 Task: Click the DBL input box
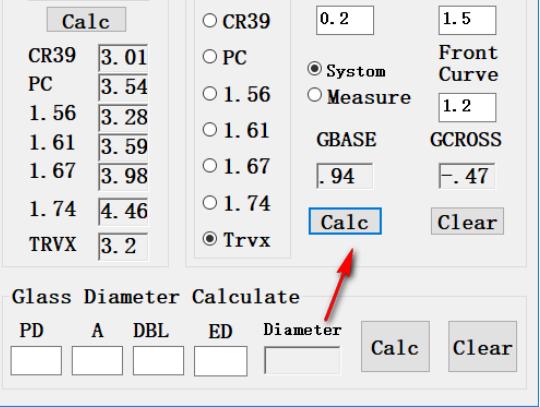[158, 361]
